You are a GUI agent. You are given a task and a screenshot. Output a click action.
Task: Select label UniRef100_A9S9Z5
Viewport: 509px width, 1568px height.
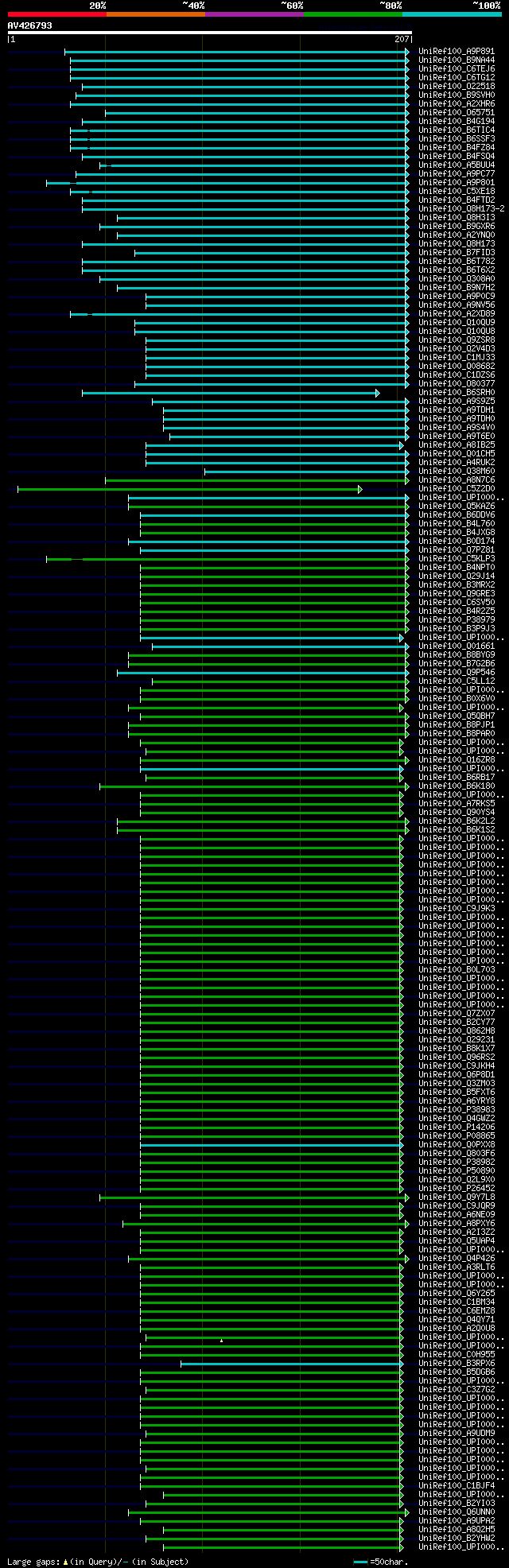click(x=457, y=402)
